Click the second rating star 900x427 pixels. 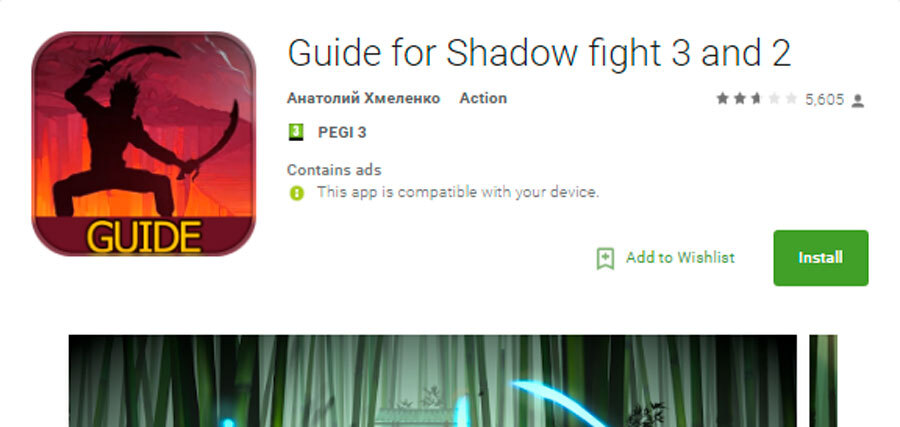click(738, 99)
